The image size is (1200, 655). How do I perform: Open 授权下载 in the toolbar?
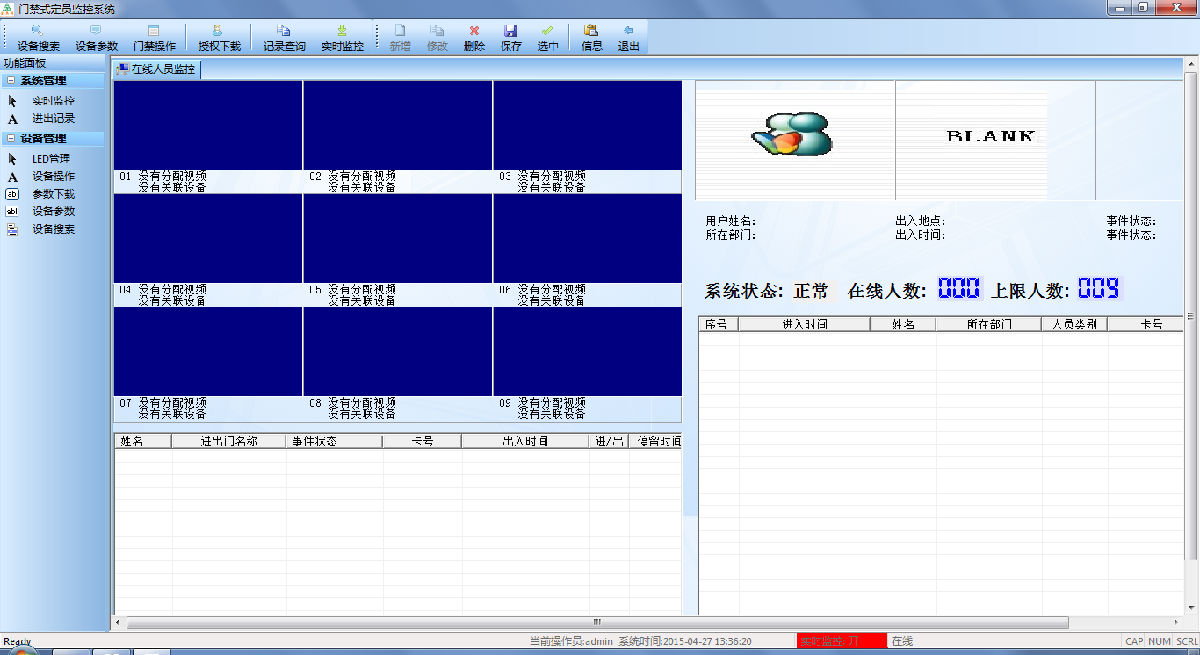click(219, 37)
